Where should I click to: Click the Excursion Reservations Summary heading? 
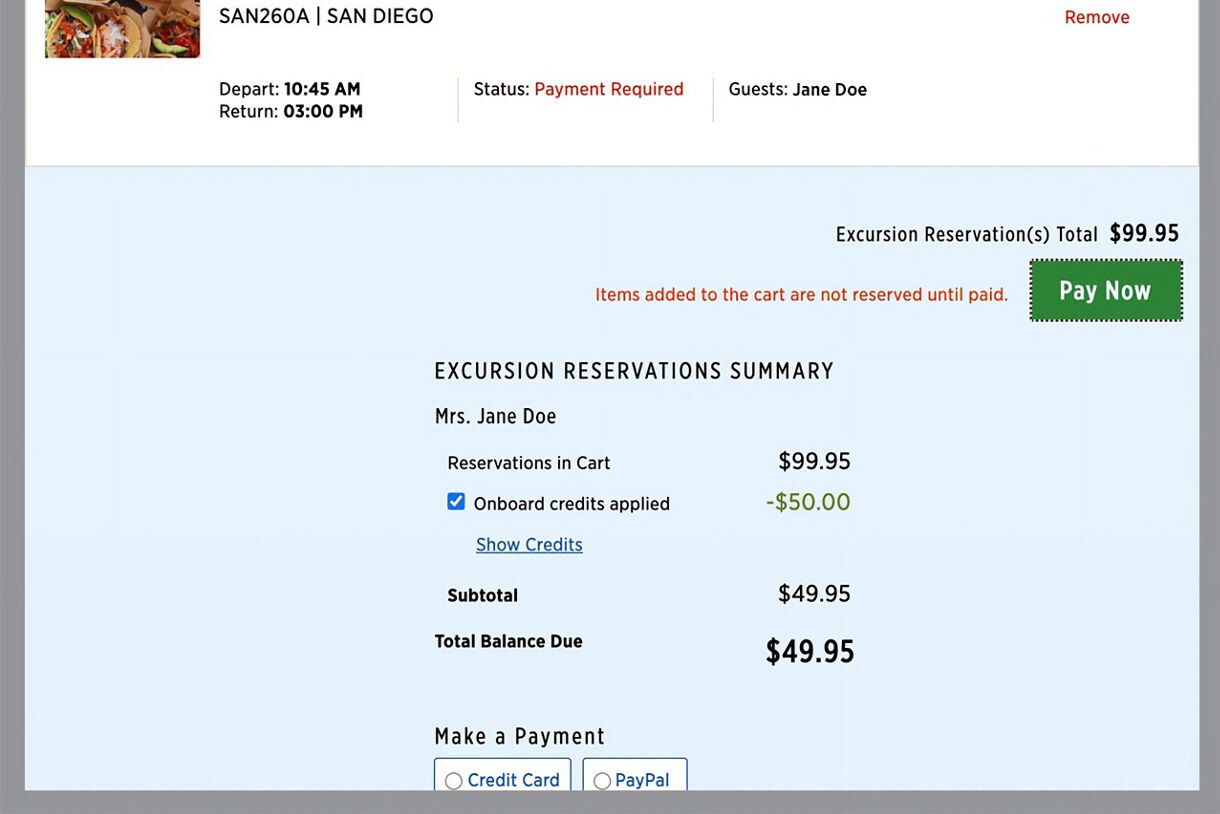tap(634, 371)
